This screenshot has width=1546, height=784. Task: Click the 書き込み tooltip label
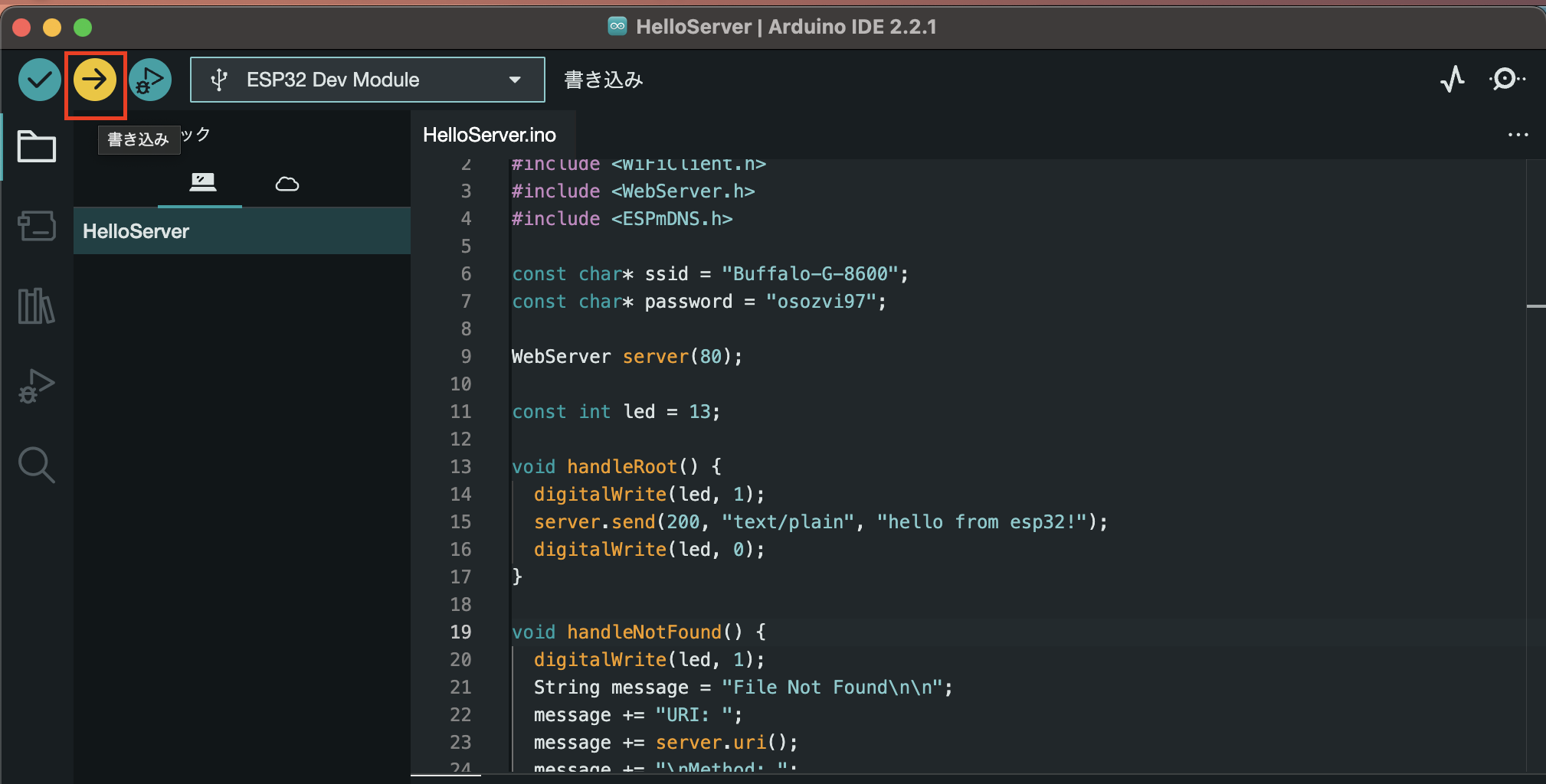(x=139, y=139)
